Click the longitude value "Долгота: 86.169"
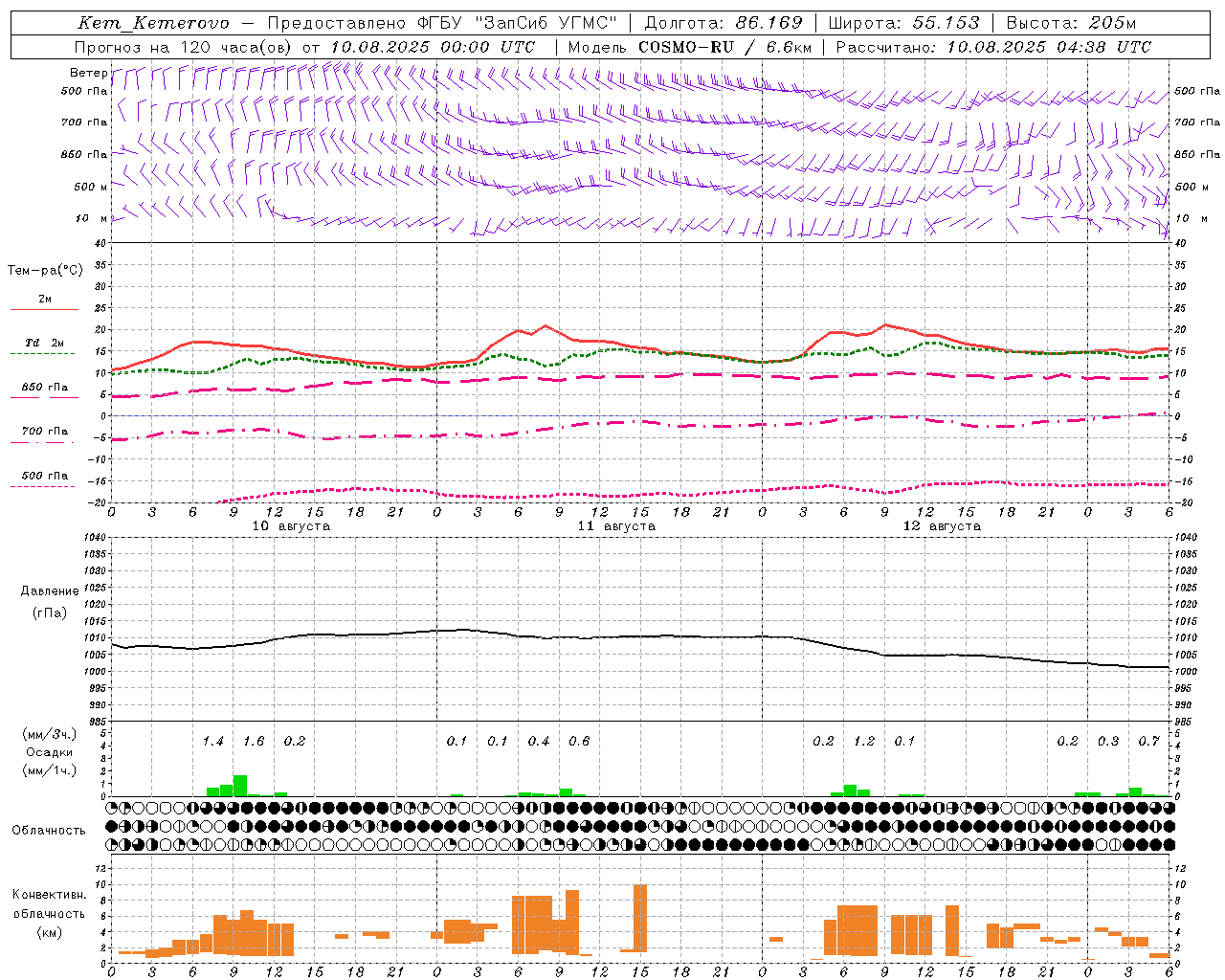 tap(724, 23)
